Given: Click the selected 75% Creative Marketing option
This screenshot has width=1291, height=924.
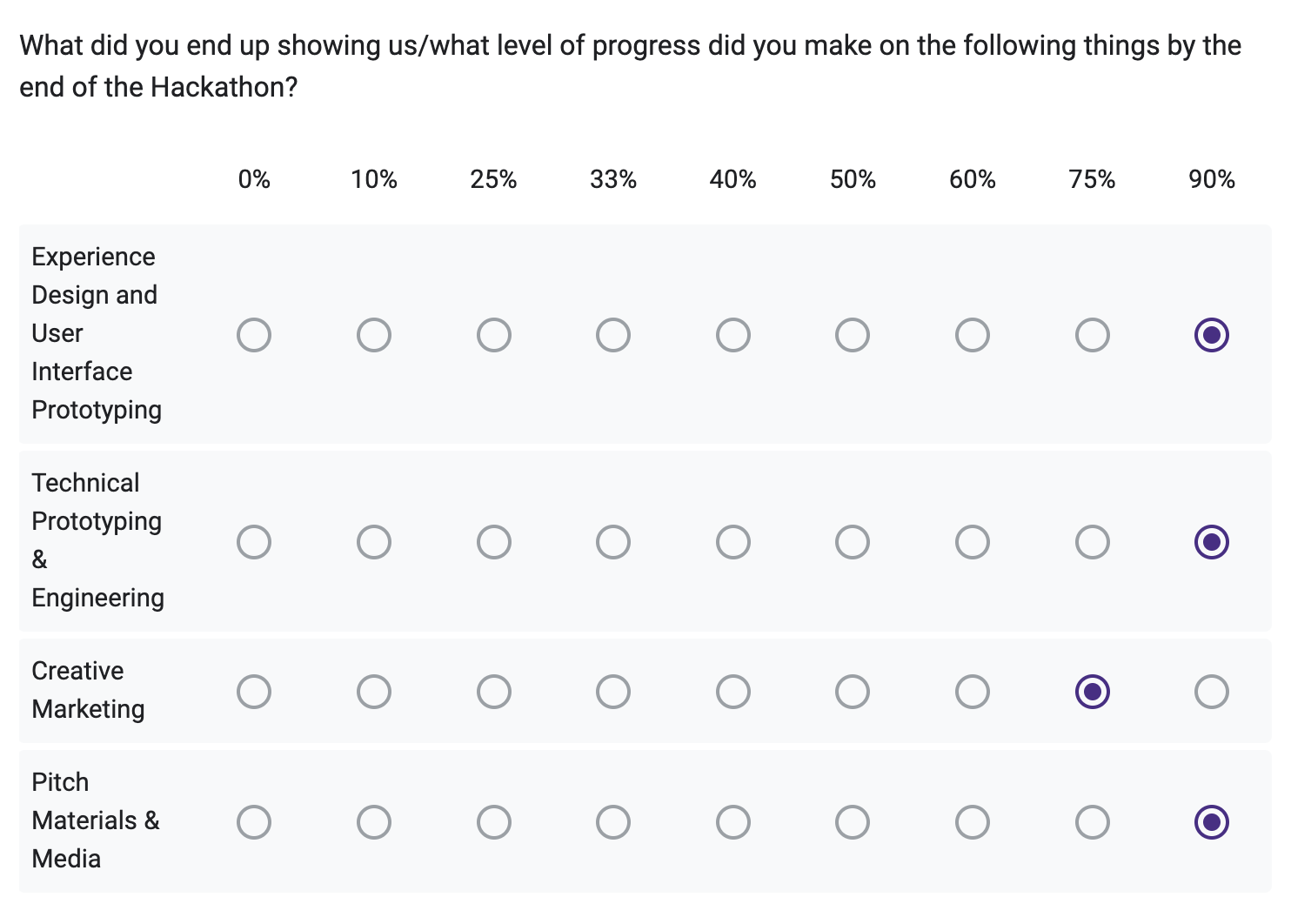Looking at the screenshot, I should (1093, 692).
